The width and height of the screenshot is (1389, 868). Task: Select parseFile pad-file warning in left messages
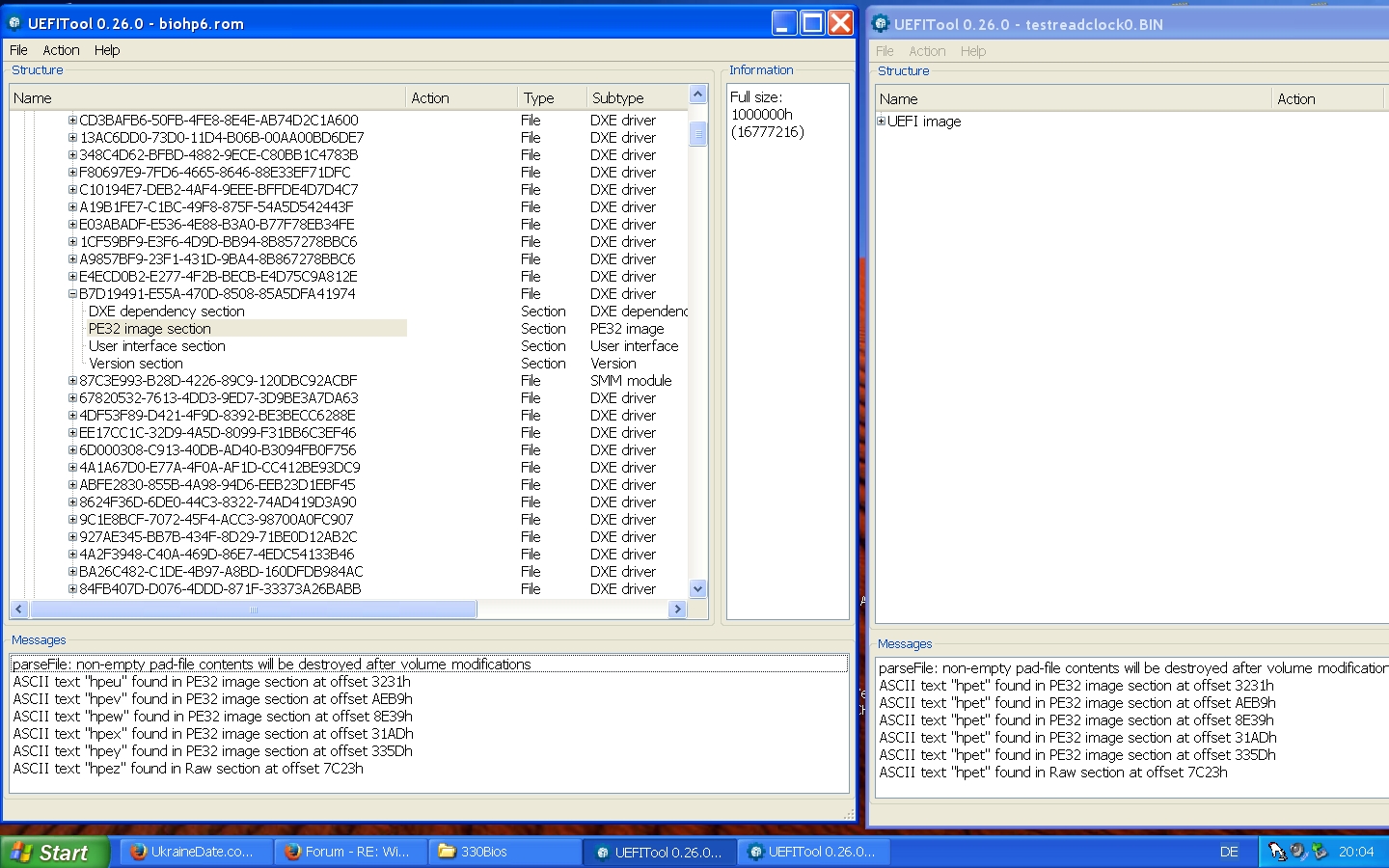429,665
